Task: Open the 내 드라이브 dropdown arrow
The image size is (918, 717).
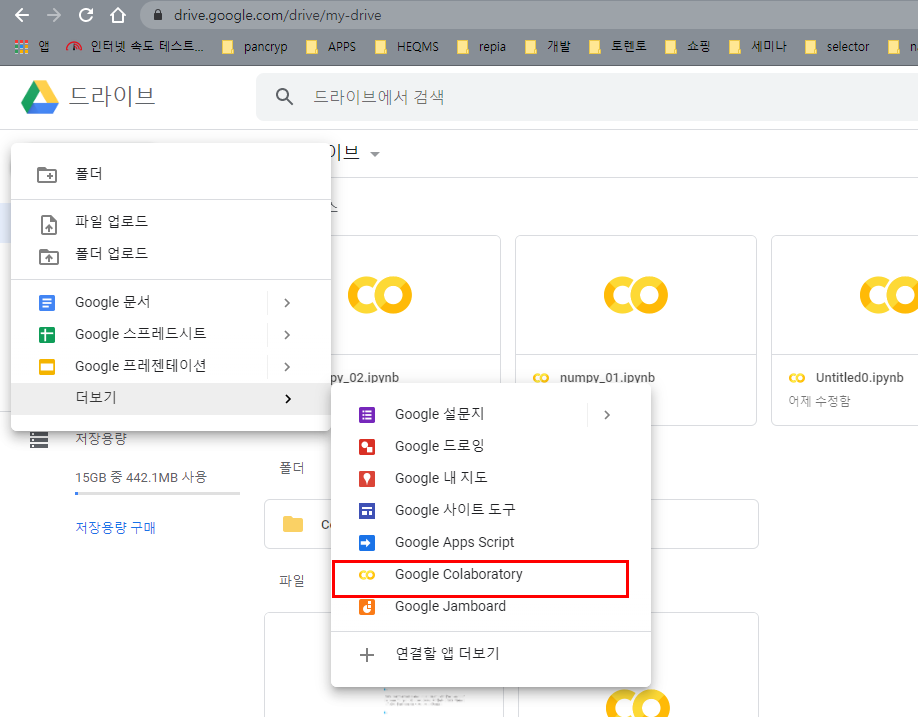Action: click(375, 154)
